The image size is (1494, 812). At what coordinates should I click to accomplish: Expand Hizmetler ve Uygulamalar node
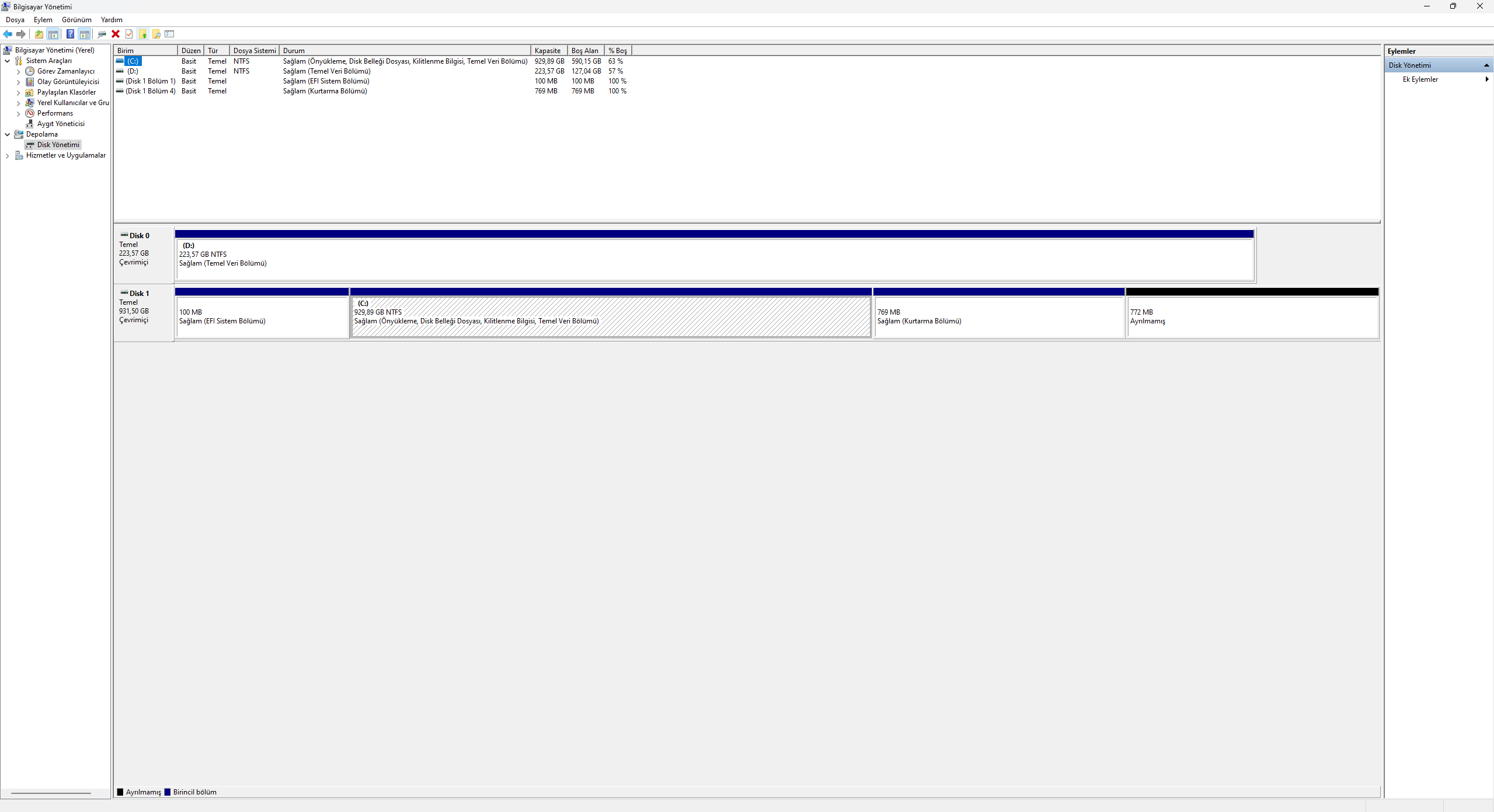(7, 156)
